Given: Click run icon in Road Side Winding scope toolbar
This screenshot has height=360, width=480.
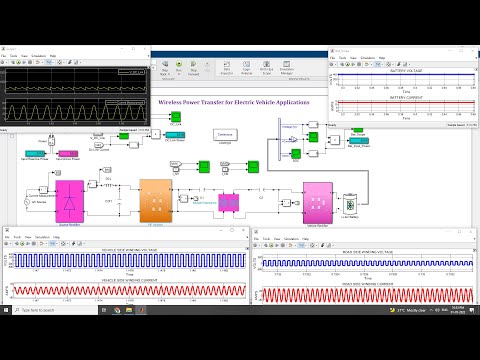Looking at the screenshot, I should [271, 245].
